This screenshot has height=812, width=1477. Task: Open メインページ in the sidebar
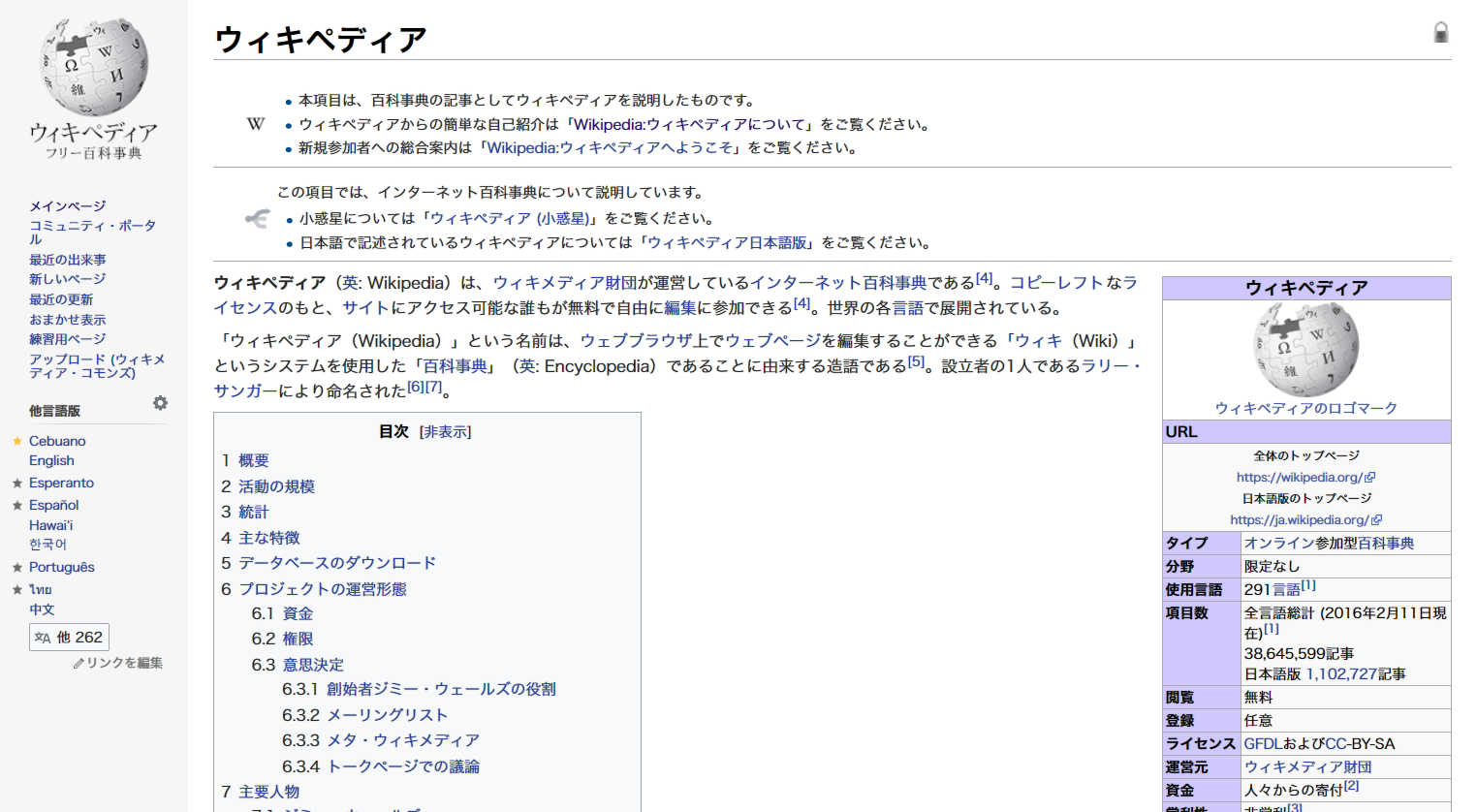[67, 205]
